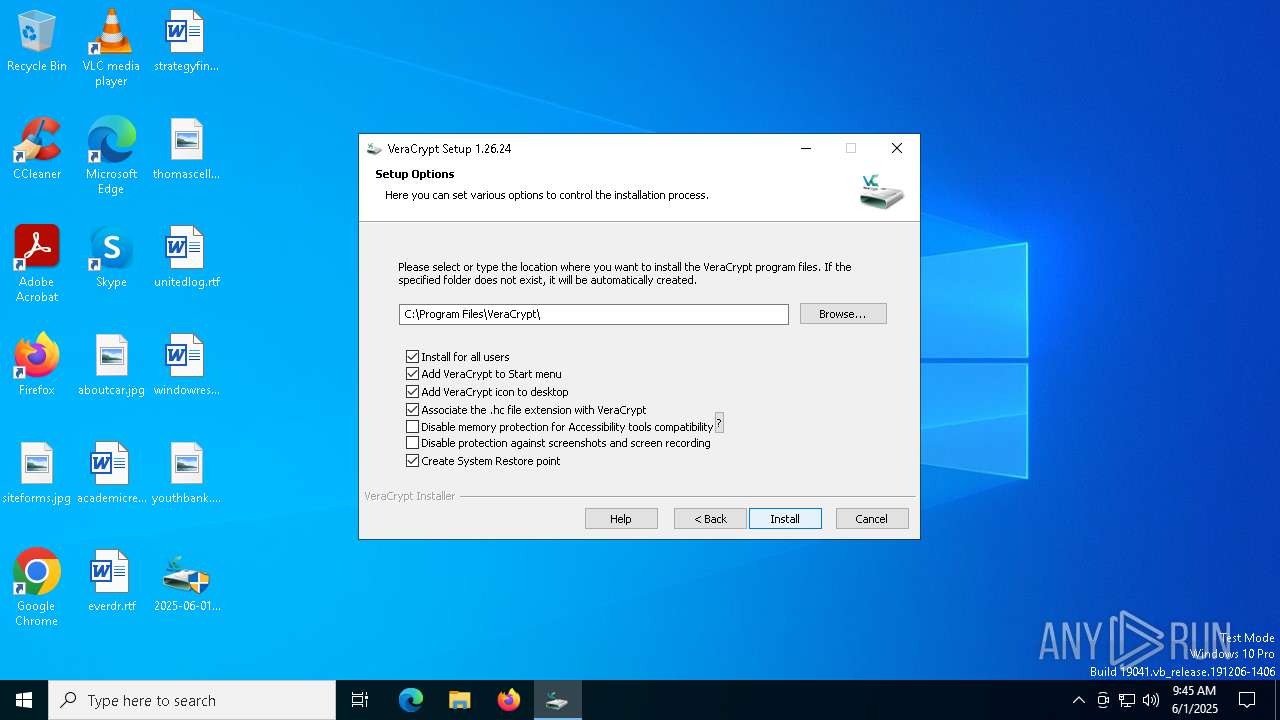Cancel the VeraCrypt setup
The image size is (1280, 720).
[872, 519]
